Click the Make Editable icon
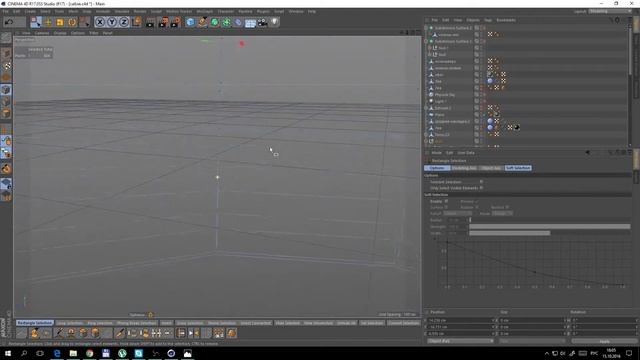Image resolution: width=640 pixels, height=360 pixels. coord(6,38)
